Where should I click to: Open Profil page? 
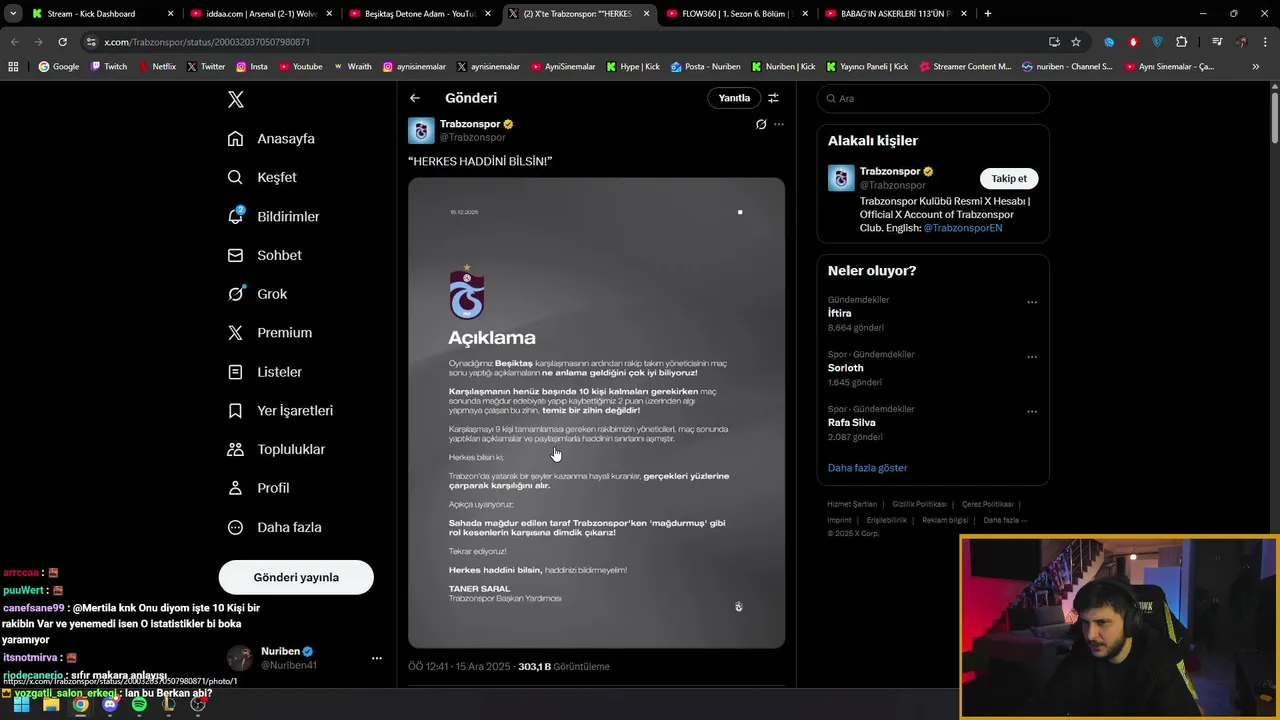pos(258,488)
